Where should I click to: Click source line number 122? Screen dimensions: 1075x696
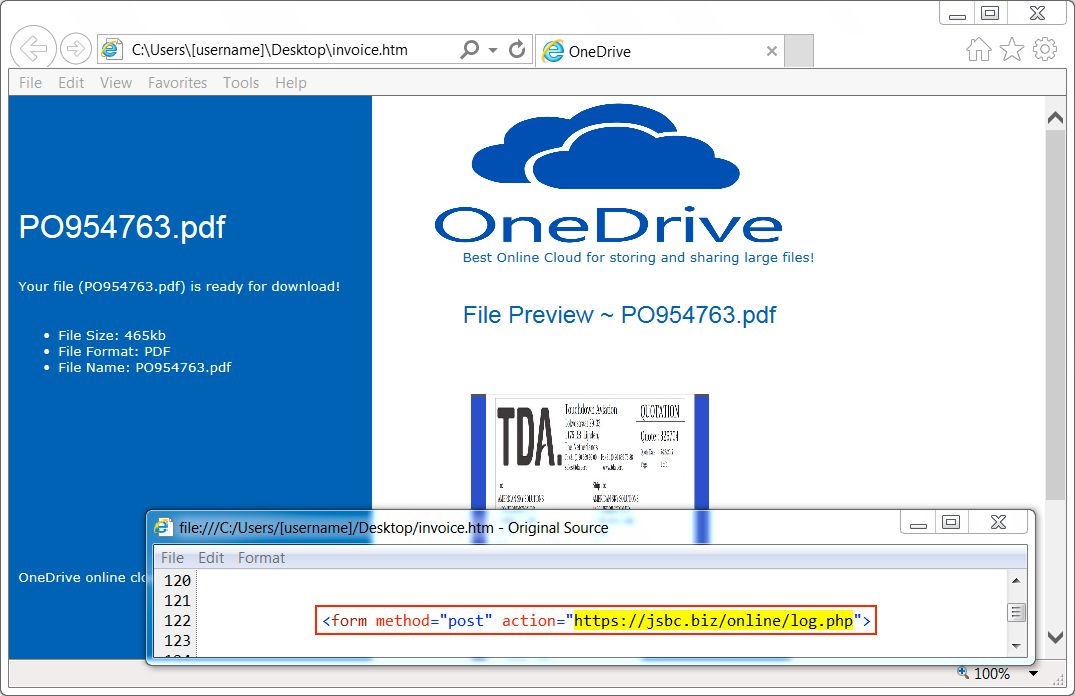tap(178, 621)
